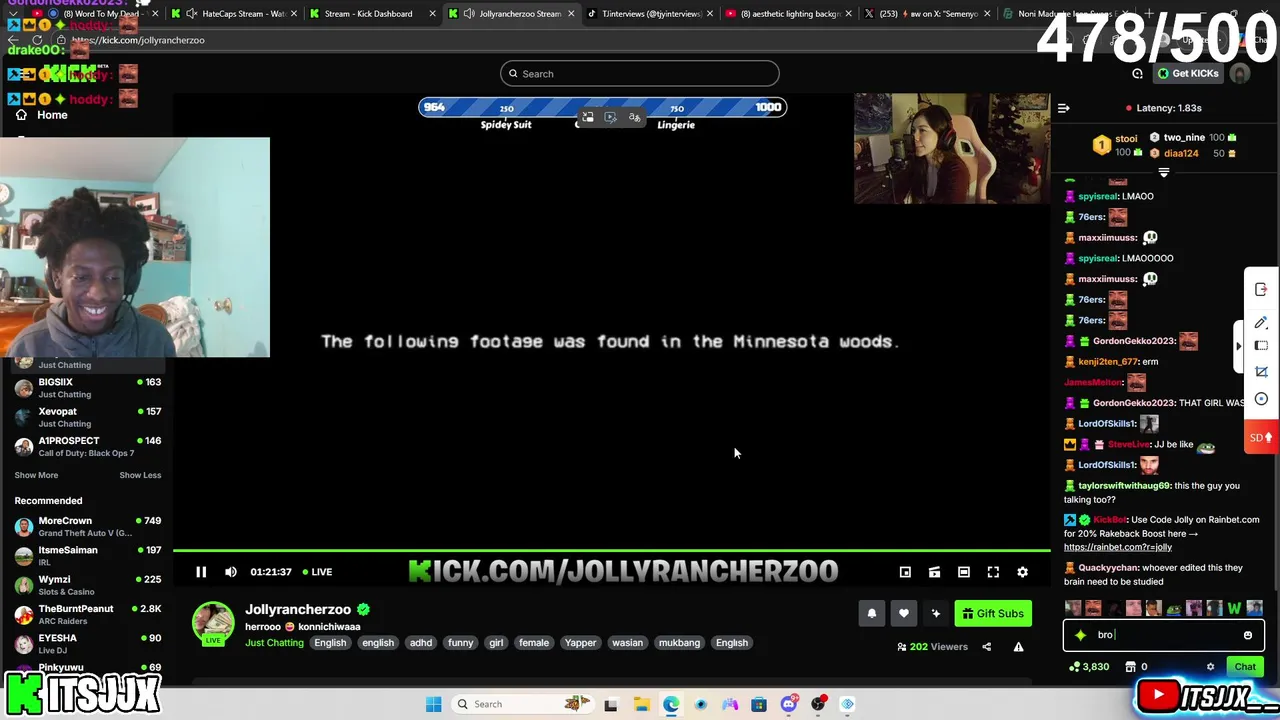Open MoreCrown recommended channel
This screenshot has width=1280, height=720.
[x=88, y=526]
